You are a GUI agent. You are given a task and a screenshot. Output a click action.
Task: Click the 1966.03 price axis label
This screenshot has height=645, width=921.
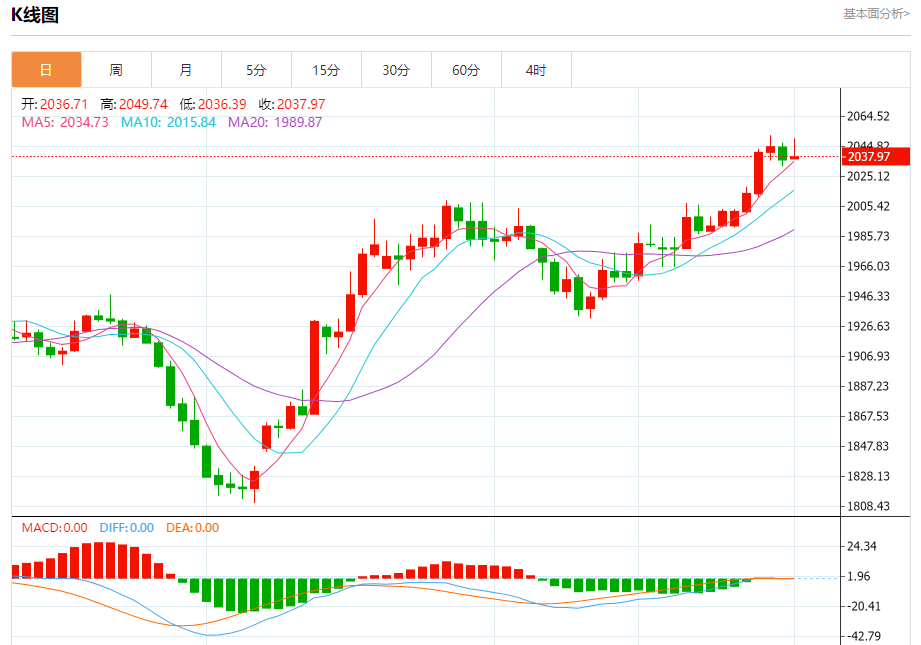point(868,266)
